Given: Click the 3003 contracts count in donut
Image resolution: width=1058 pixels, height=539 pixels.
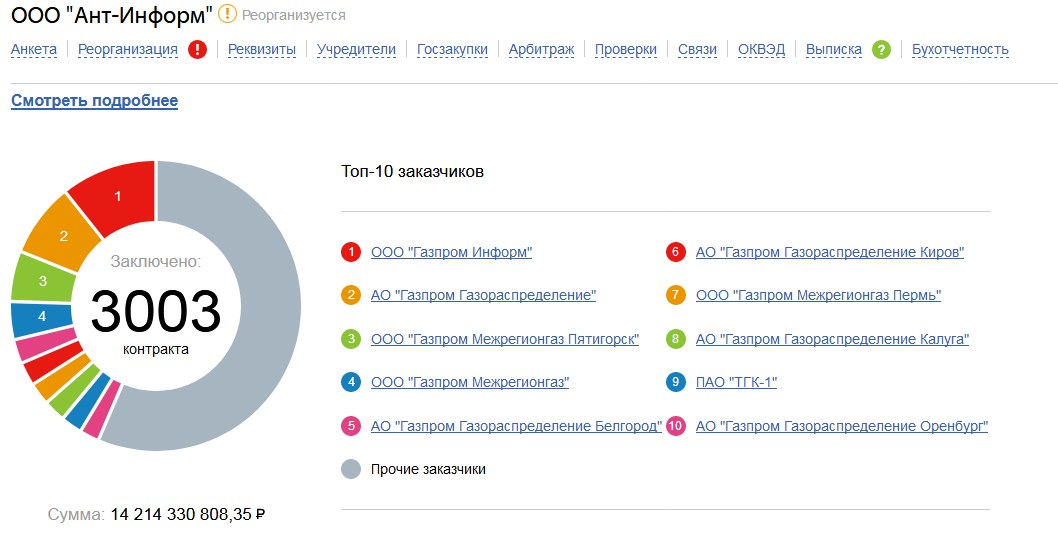Looking at the screenshot, I should pos(156,311).
